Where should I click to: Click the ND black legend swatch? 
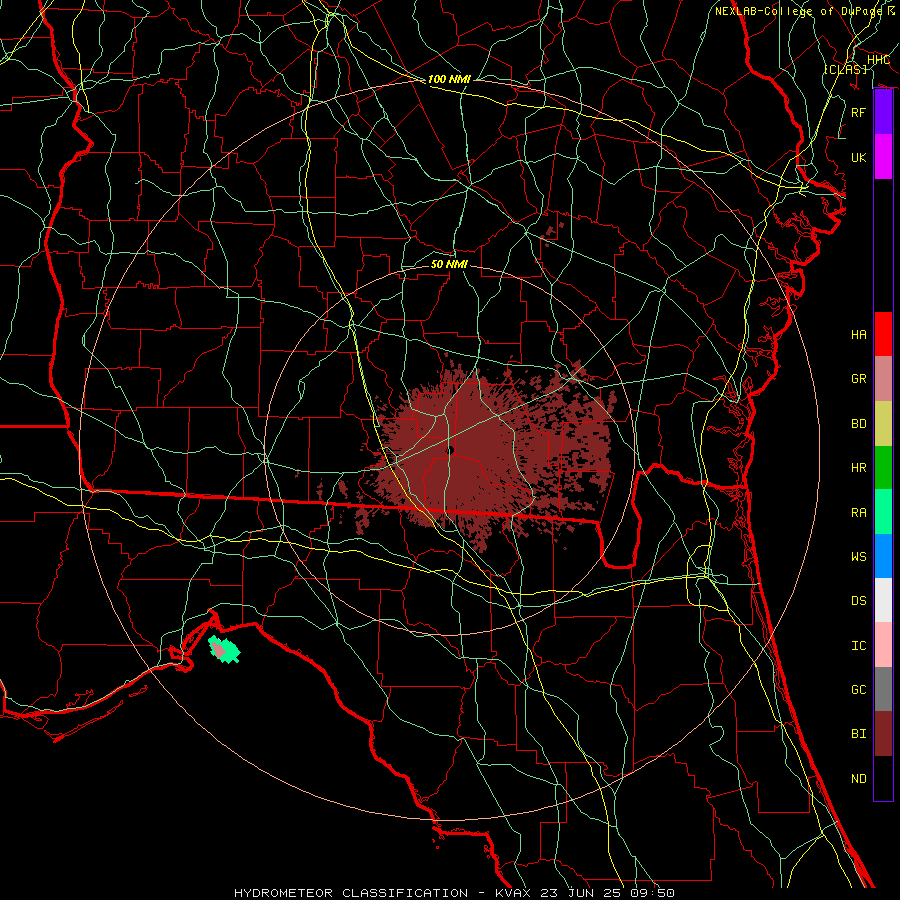(x=883, y=778)
